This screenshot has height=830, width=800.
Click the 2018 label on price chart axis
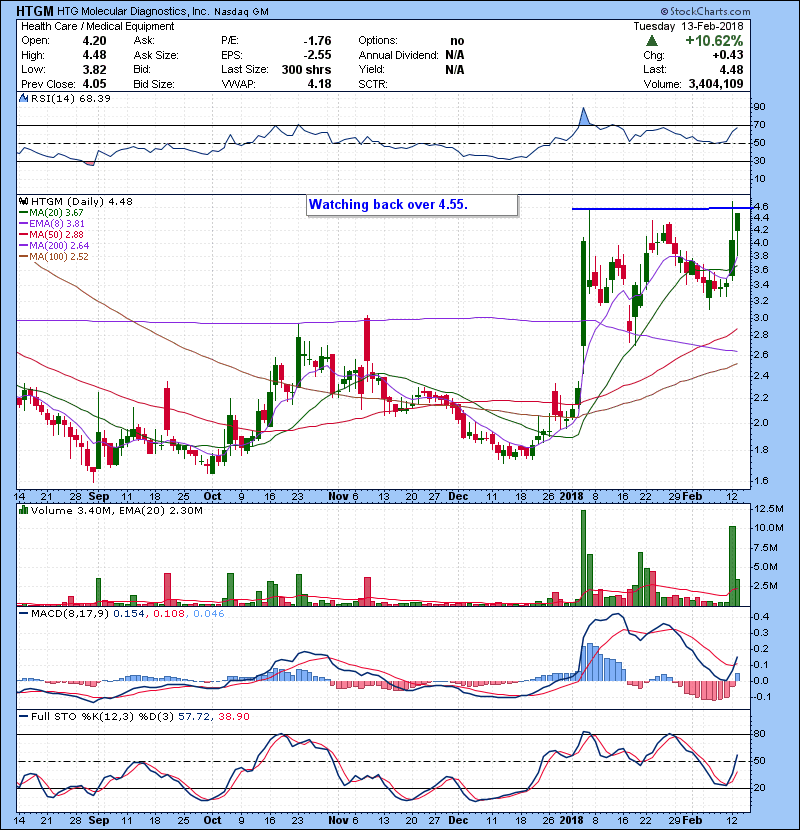571,496
